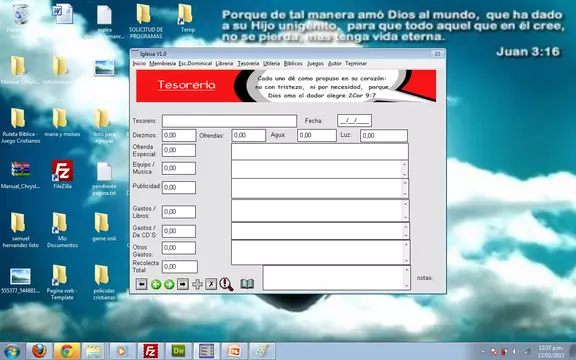Focus the Diezmos amount field
576x360 pixels.
click(x=179, y=135)
